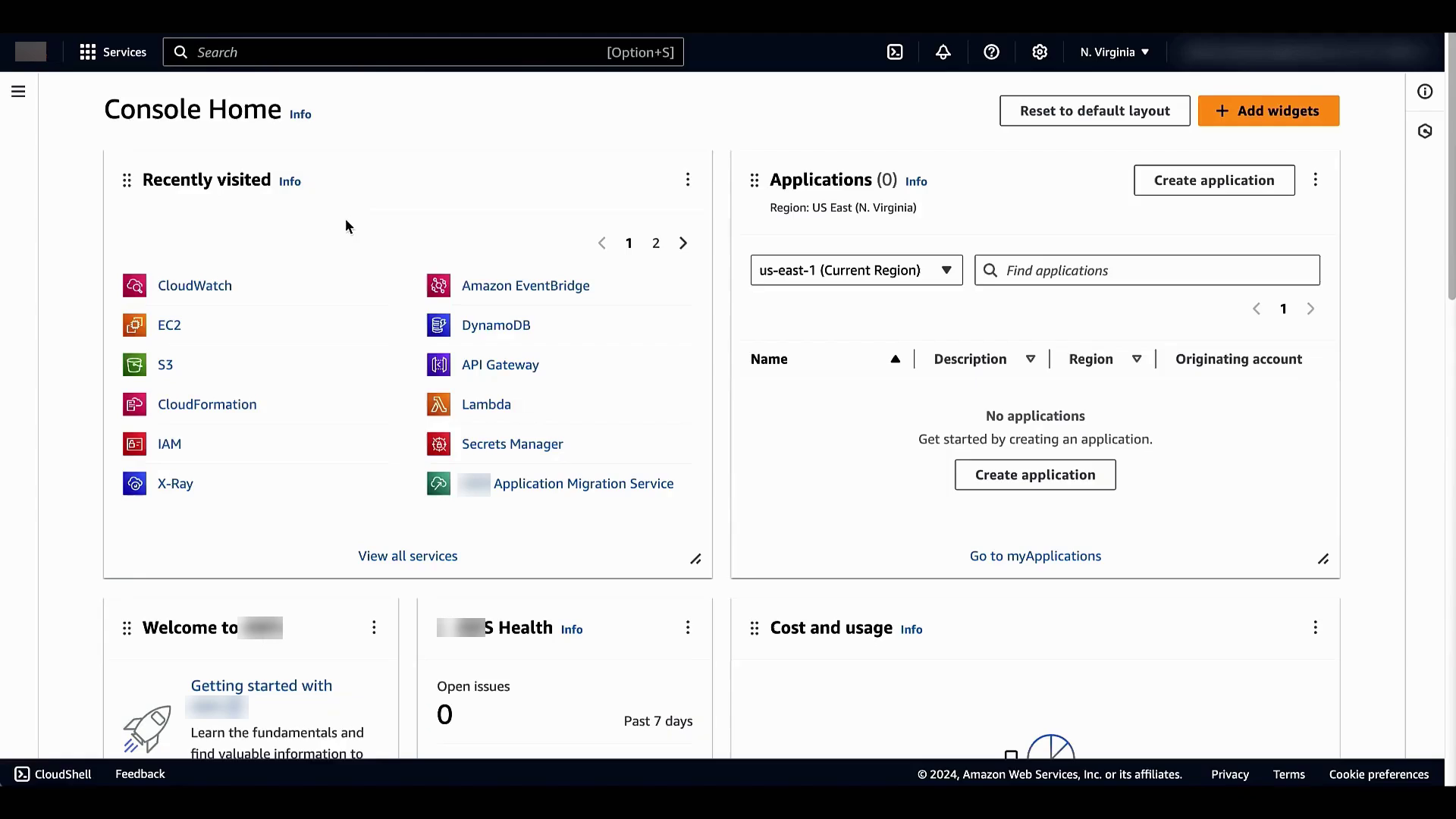The width and height of the screenshot is (1456, 819).
Task: Click the Applications widget resize corner icon
Action: click(1323, 559)
